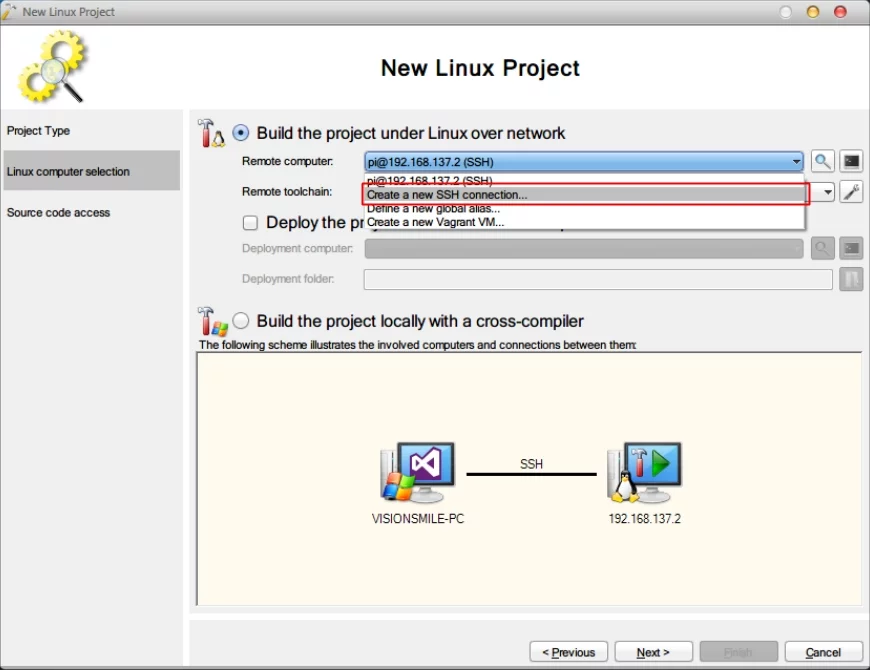The image size is (870, 670).
Task: Enable the Deploy the project checkbox
Action: pyautogui.click(x=250, y=223)
